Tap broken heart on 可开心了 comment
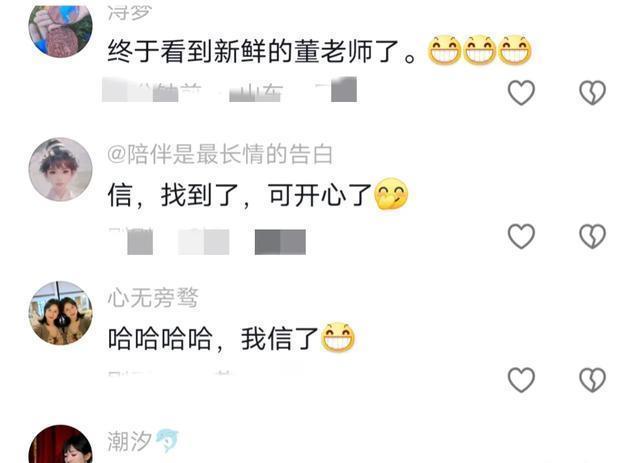This screenshot has height=463, width=640. pos(592,236)
